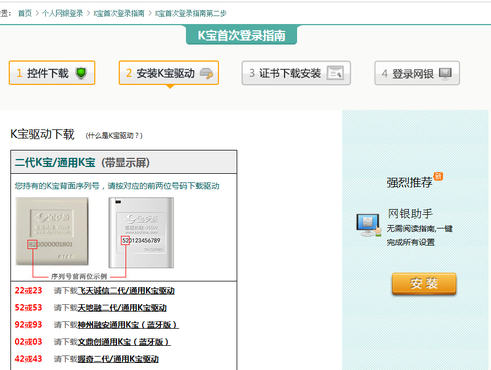
Task: Click the 强烈推荐 heading
Action: [409, 182]
